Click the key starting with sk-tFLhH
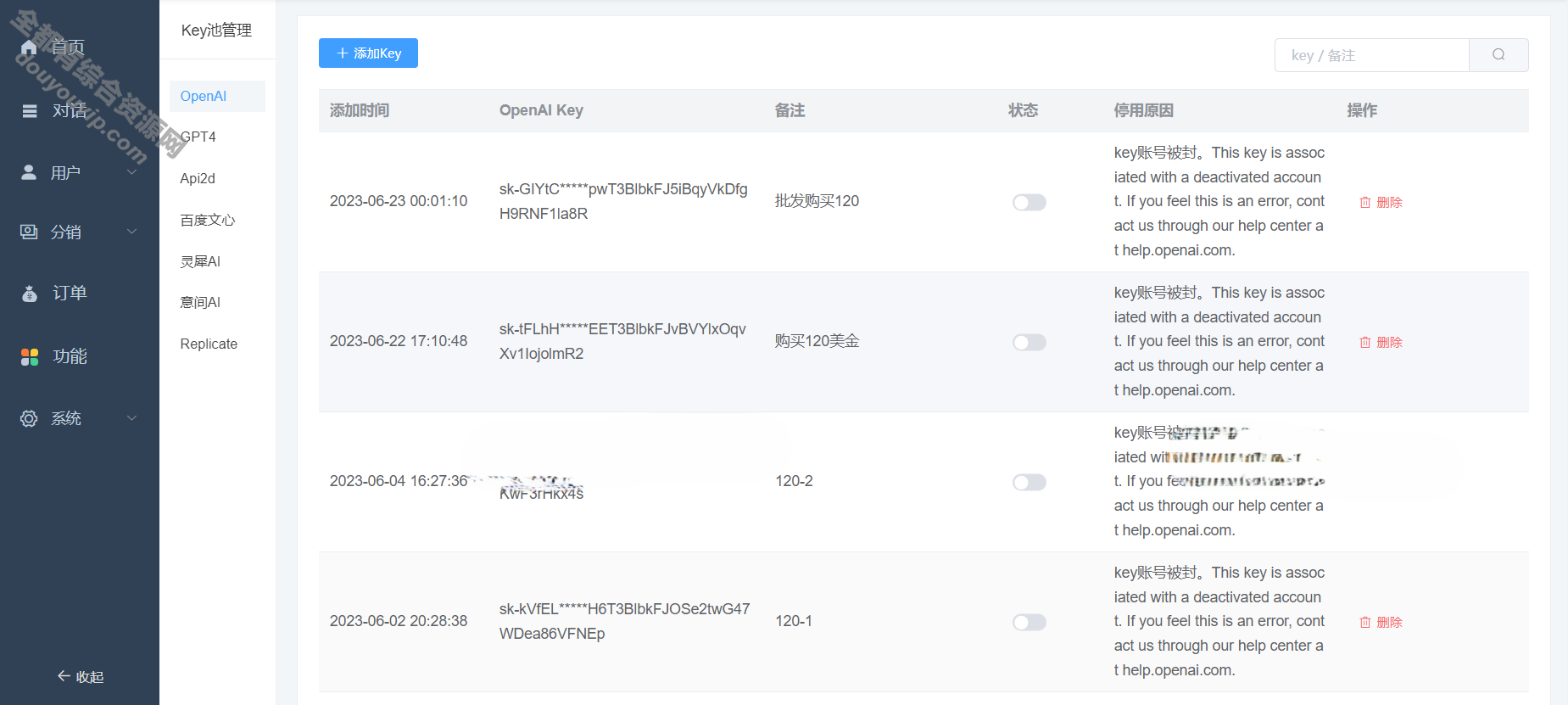1568x705 pixels. [622, 341]
